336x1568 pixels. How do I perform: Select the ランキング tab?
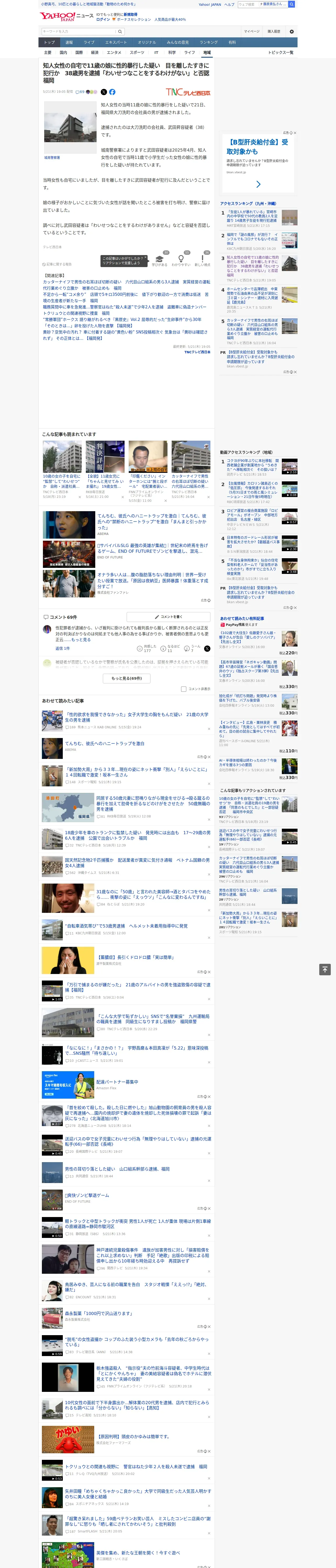(x=209, y=42)
